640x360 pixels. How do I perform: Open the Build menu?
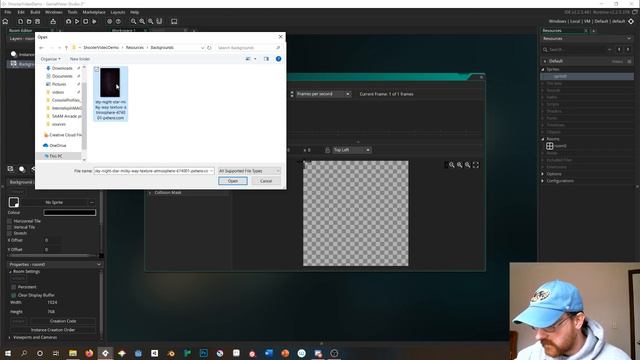(35, 12)
